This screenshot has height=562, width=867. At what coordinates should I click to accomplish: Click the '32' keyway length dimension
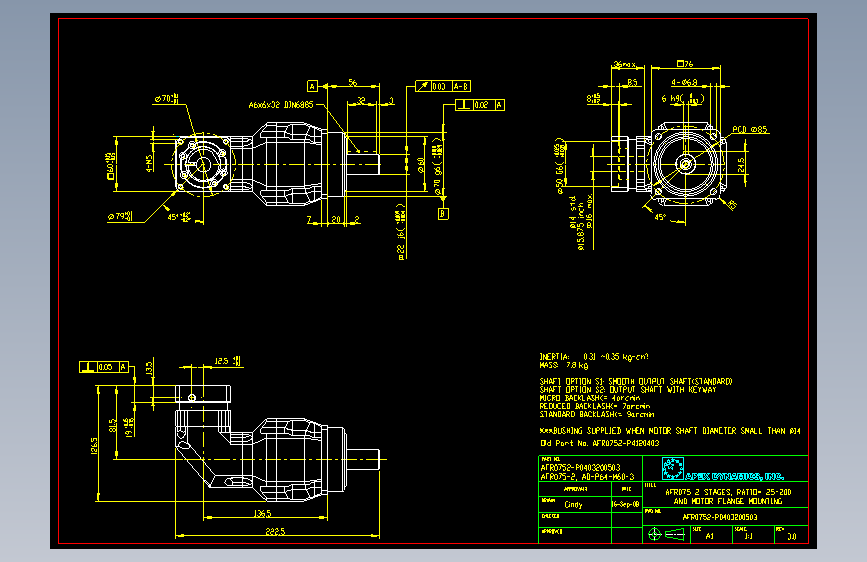361,101
